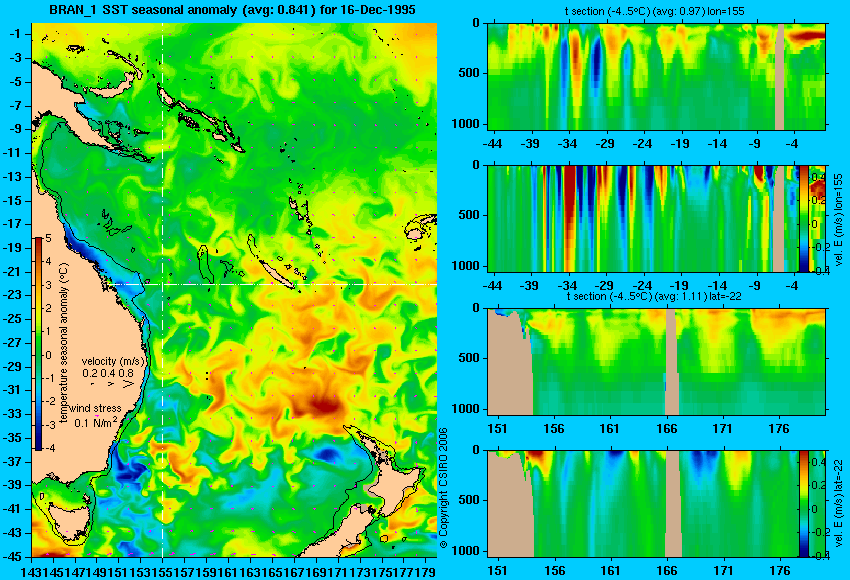This screenshot has width=850, height=580.
Task: Click the '500' depth tick of the lon=155 temperature section
Action: point(469,73)
